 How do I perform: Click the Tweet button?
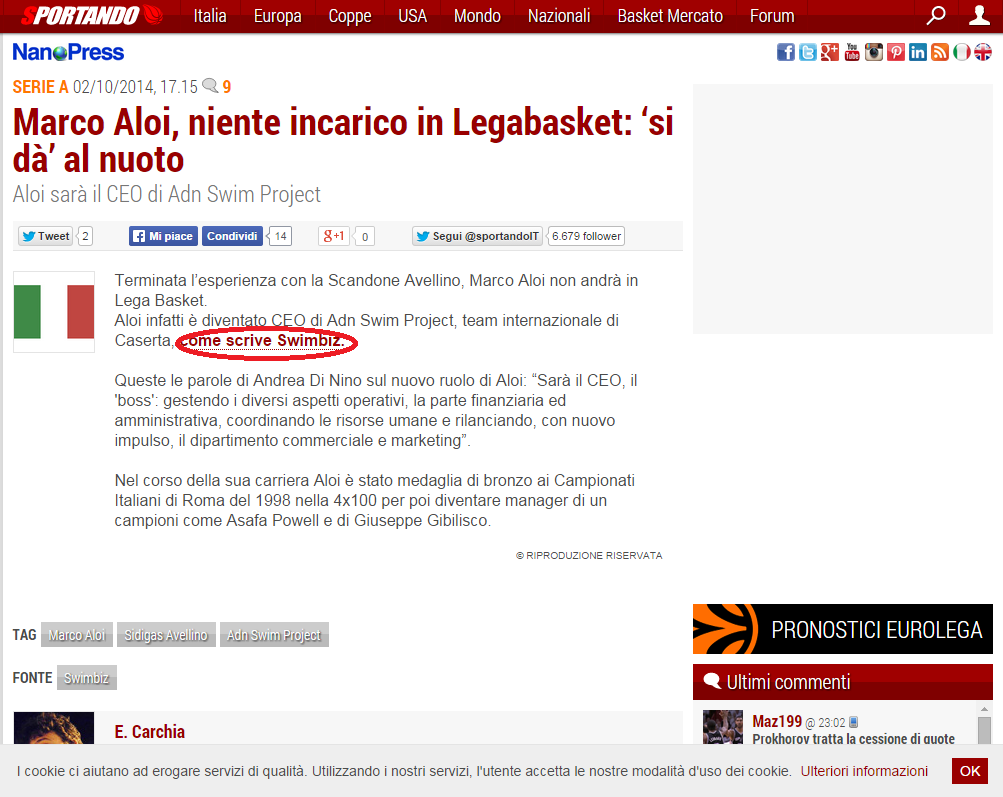(x=45, y=236)
